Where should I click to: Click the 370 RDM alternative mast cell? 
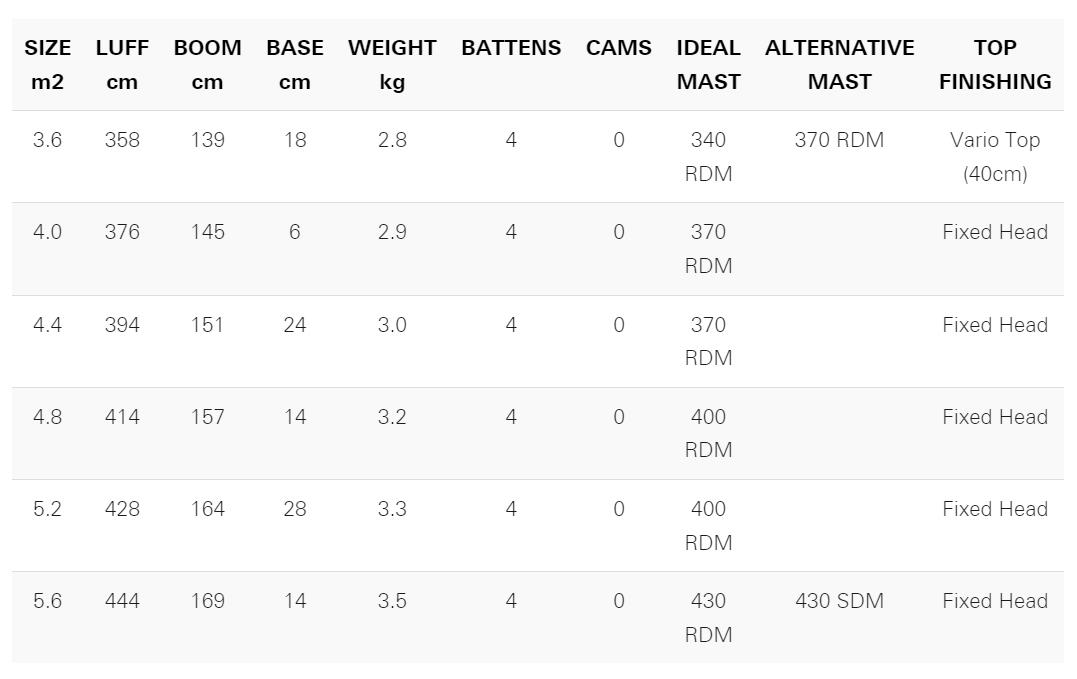[839, 140]
